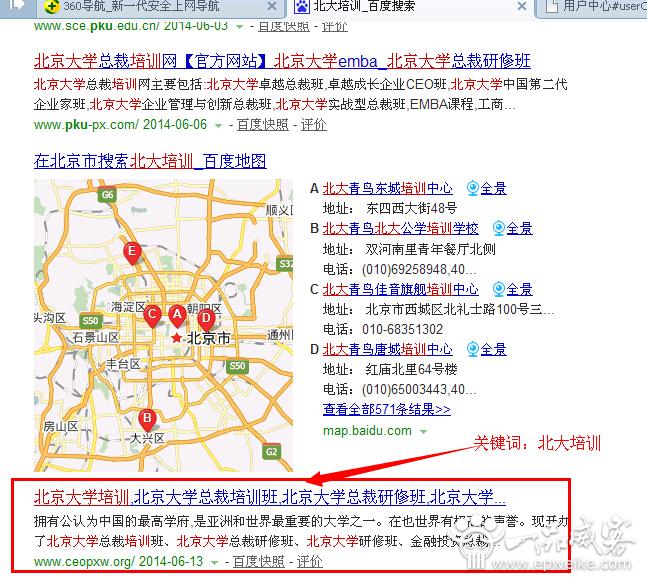Screen dimensions: 647x584
Task: Click map marker B pin
Action: 147,421
